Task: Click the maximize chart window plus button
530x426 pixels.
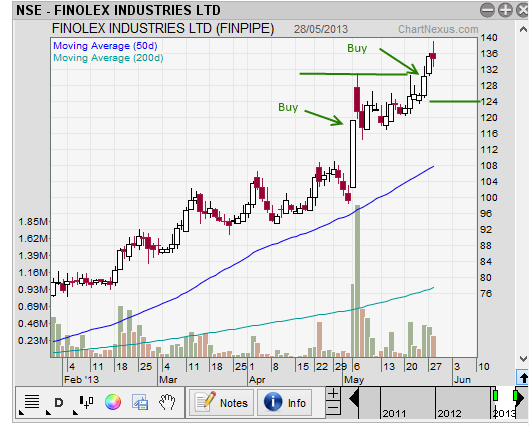Action: point(505,10)
